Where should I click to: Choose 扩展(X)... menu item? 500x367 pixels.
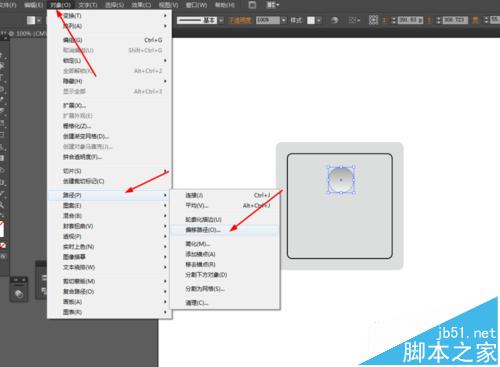110,106
